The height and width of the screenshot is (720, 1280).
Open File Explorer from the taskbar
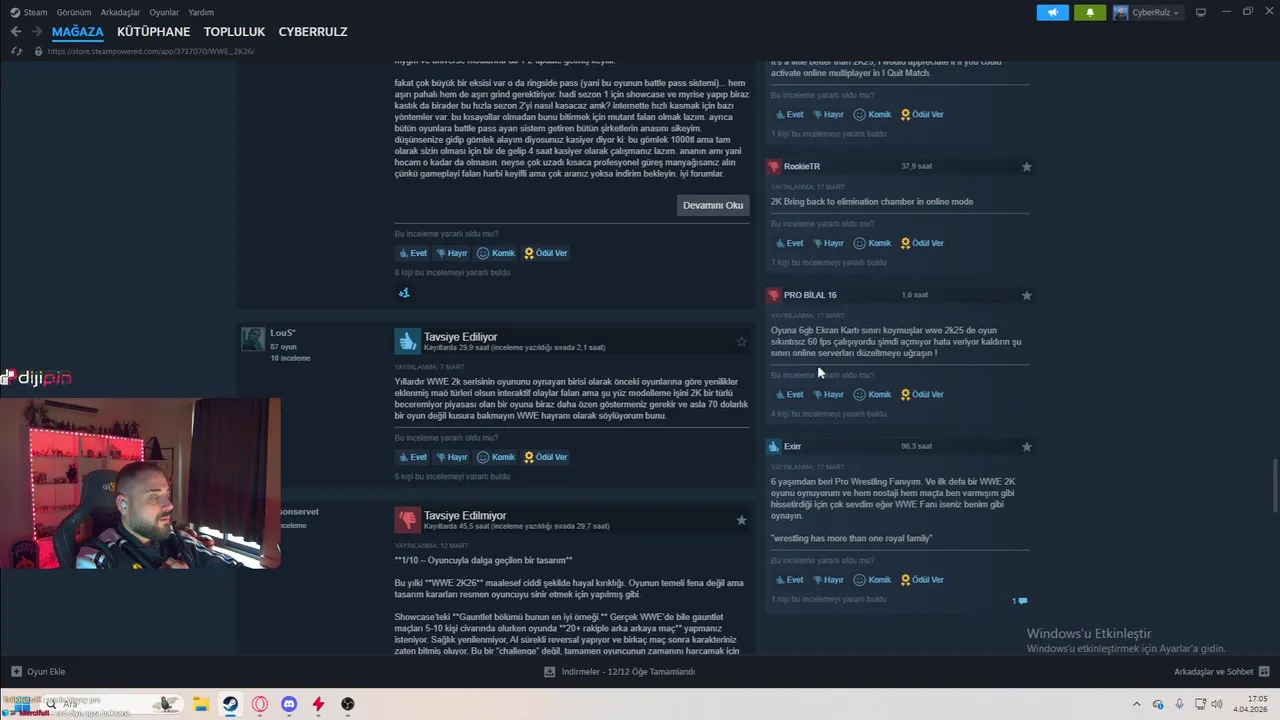[x=200, y=704]
